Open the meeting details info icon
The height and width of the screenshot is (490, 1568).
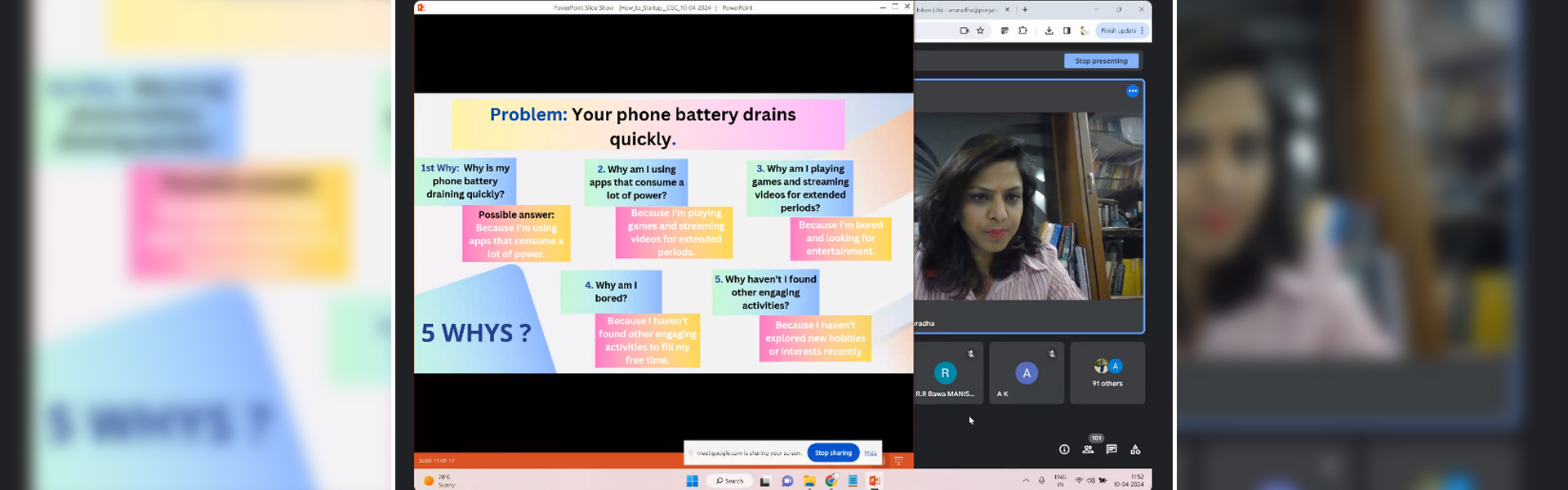click(1064, 449)
